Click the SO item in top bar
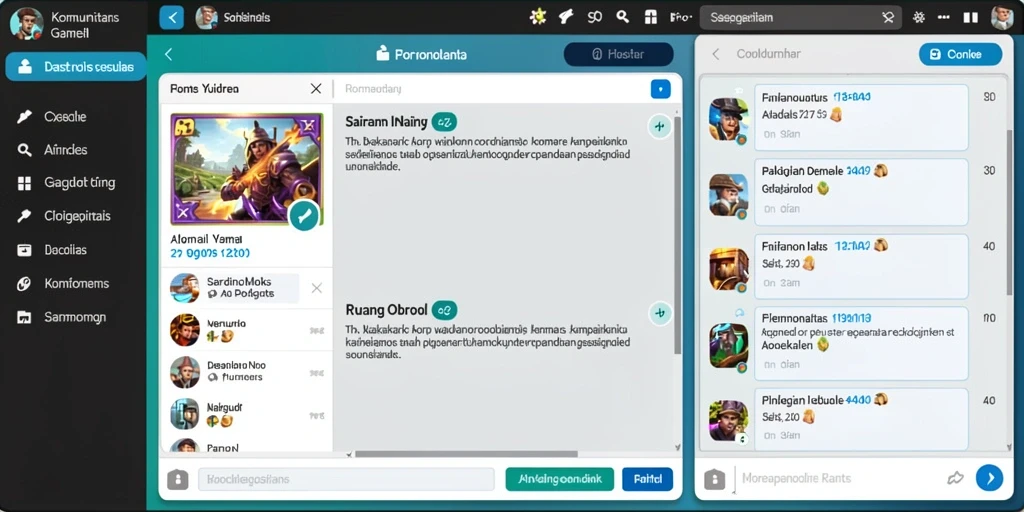 coord(594,18)
